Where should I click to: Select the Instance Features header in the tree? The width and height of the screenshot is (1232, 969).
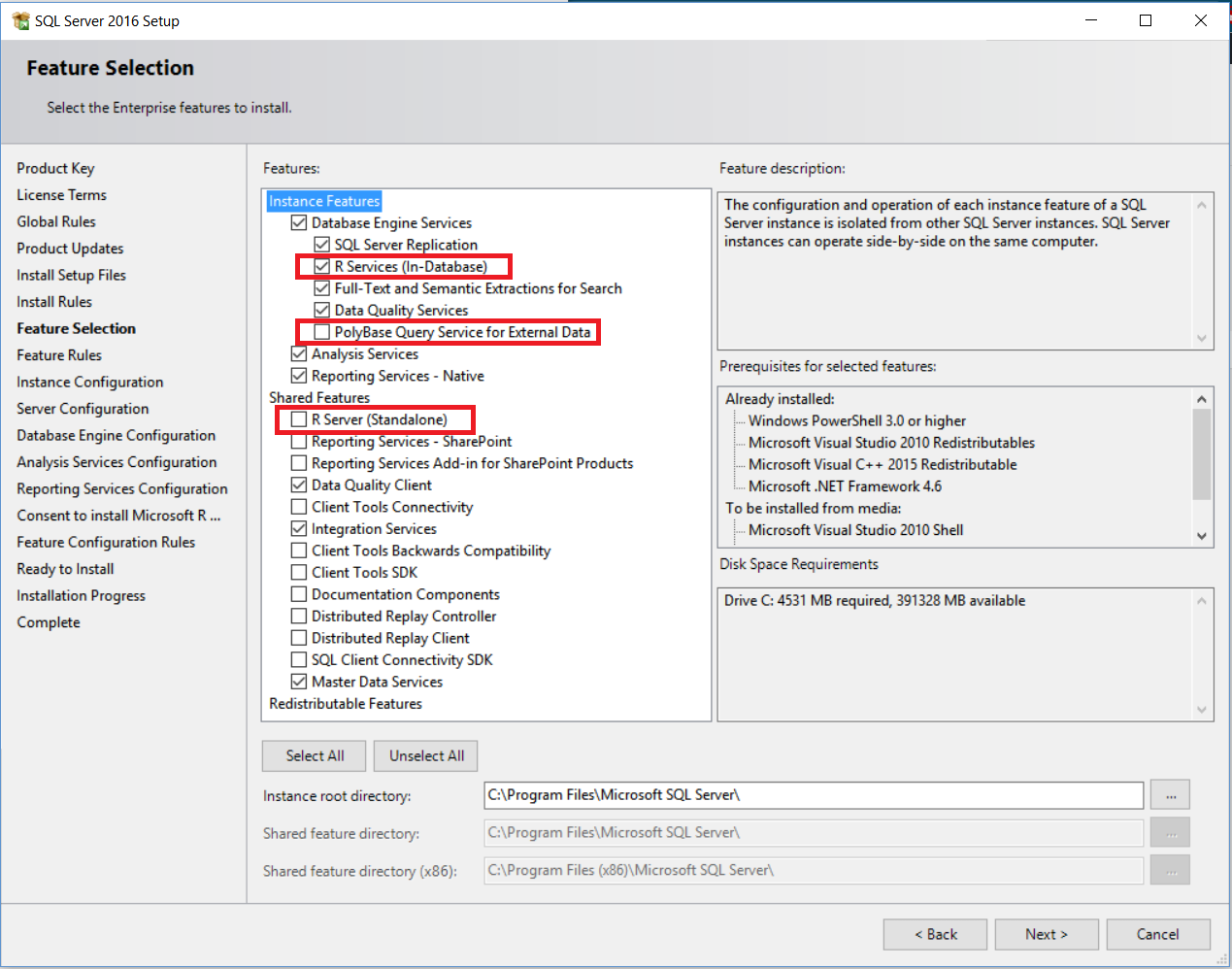pos(323,201)
